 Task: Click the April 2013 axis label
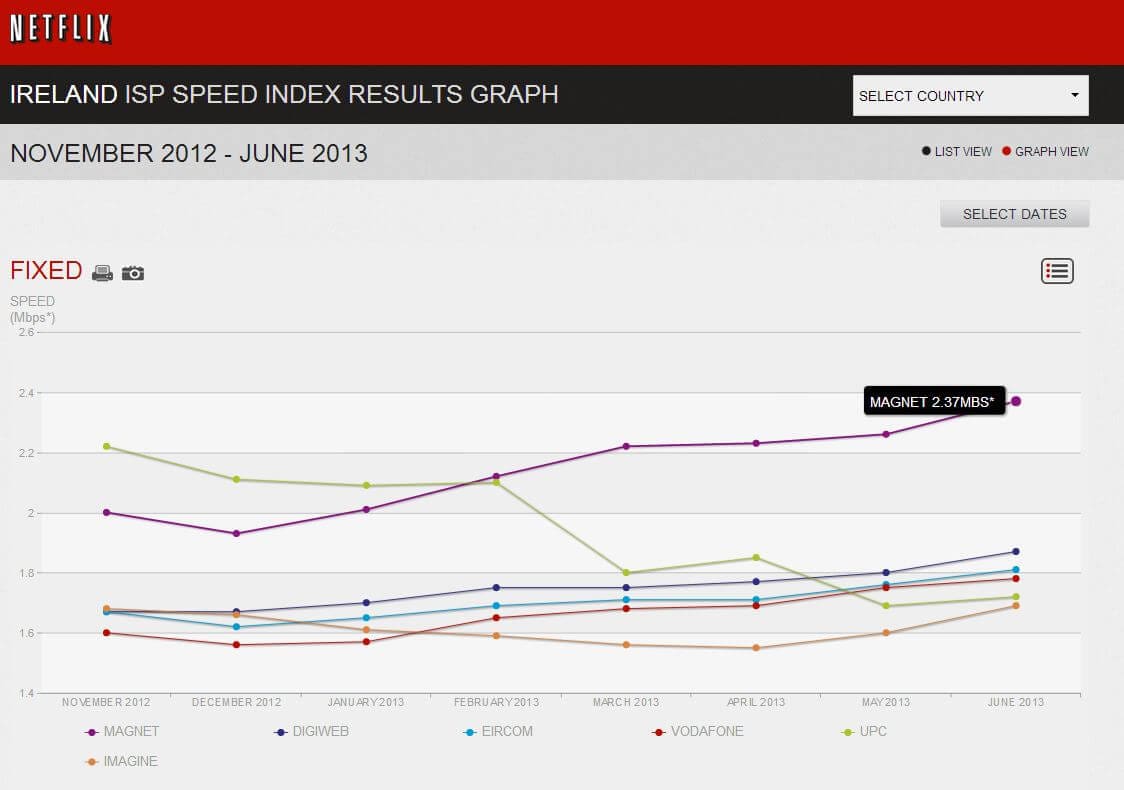[x=756, y=703]
